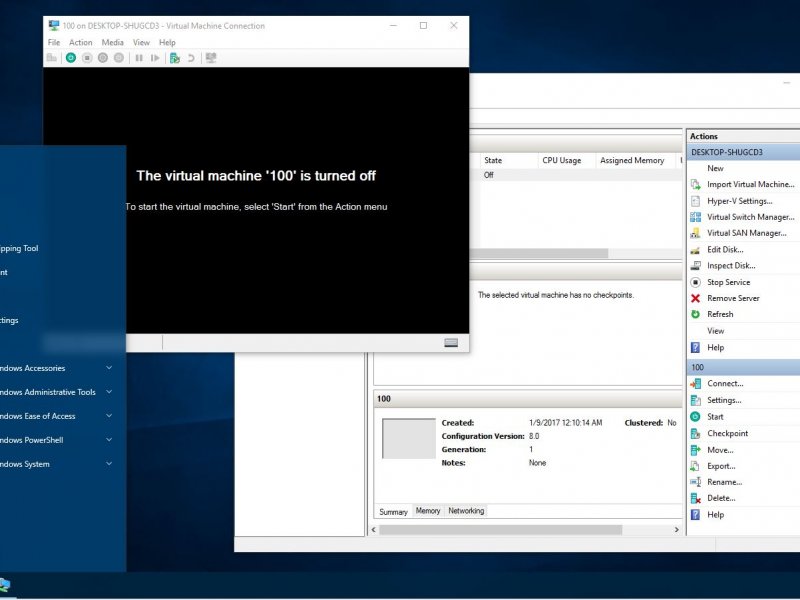This screenshot has height=600, width=800.
Task: Open the New submenu in Actions pane
Action: pyautogui.click(x=715, y=168)
